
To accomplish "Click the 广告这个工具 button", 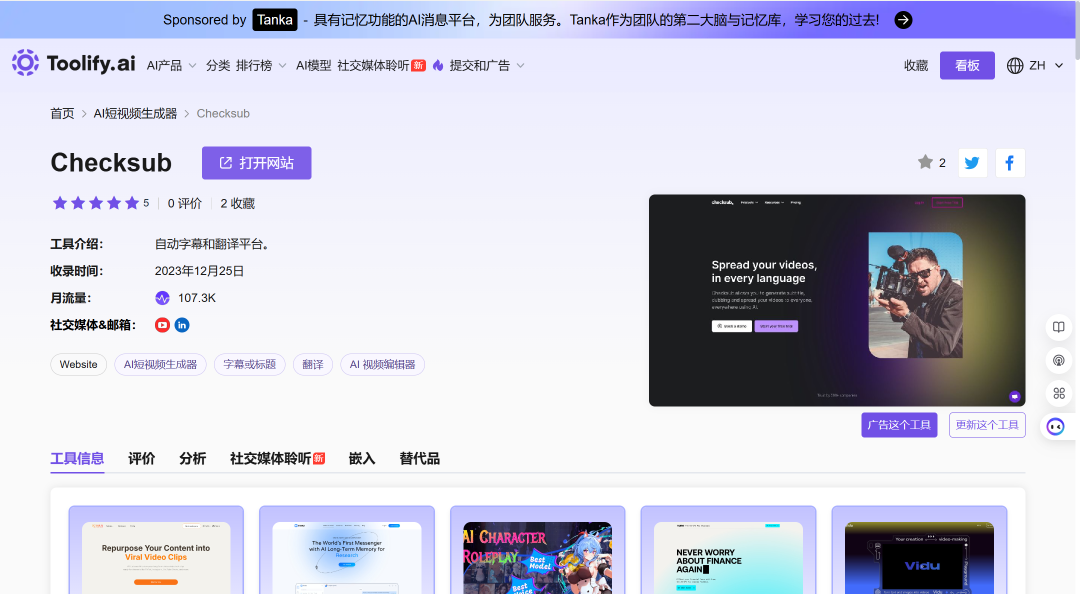I will 899,425.
